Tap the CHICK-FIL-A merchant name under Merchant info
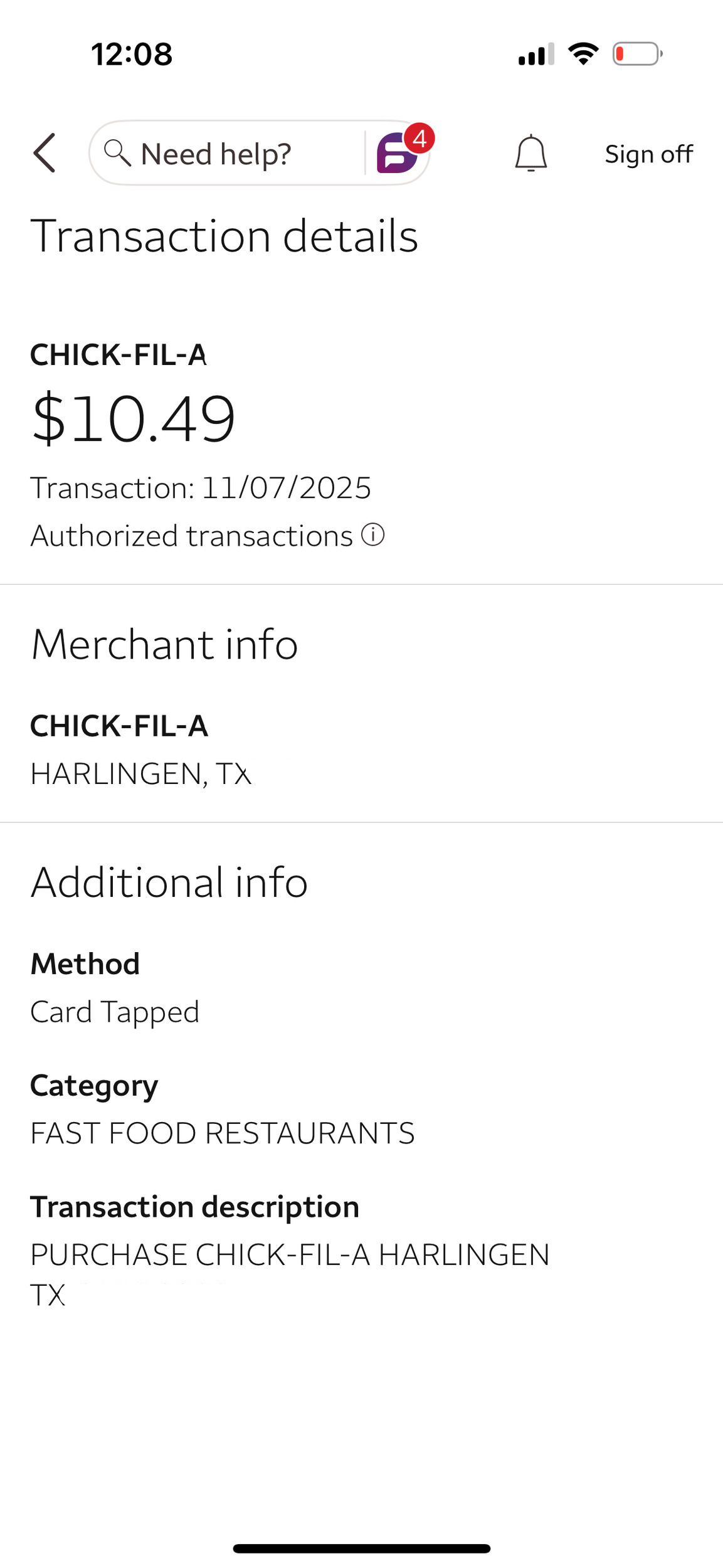 point(119,726)
